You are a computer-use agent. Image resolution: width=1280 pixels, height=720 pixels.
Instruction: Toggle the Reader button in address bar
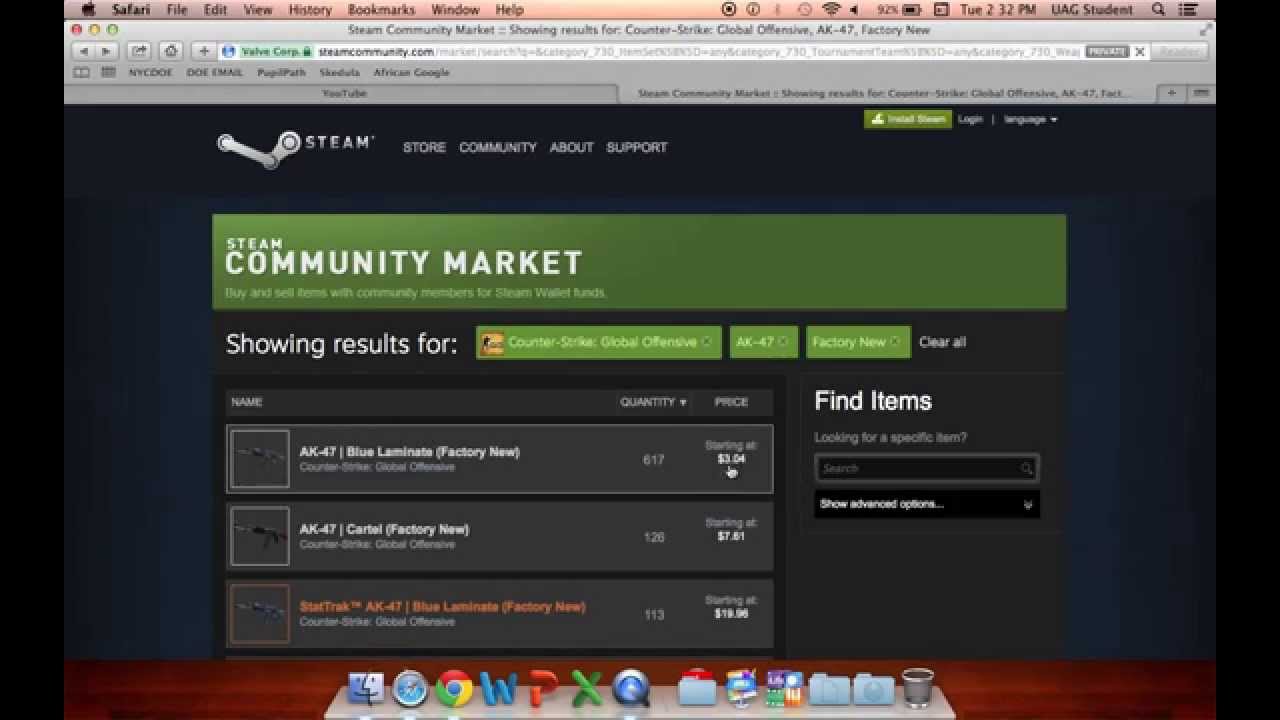[x=1178, y=52]
